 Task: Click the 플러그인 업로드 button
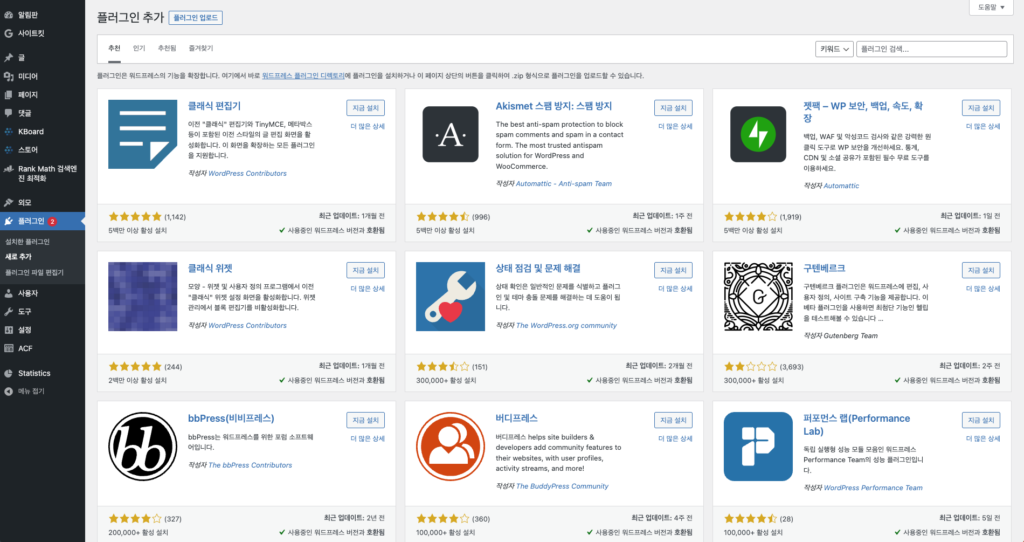(x=195, y=18)
